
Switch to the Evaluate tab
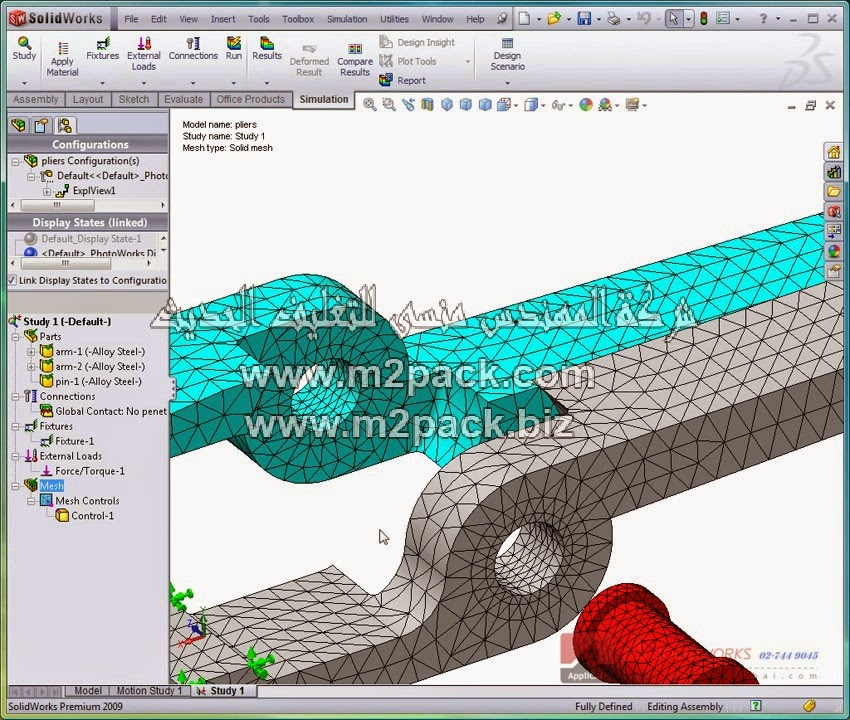[183, 99]
